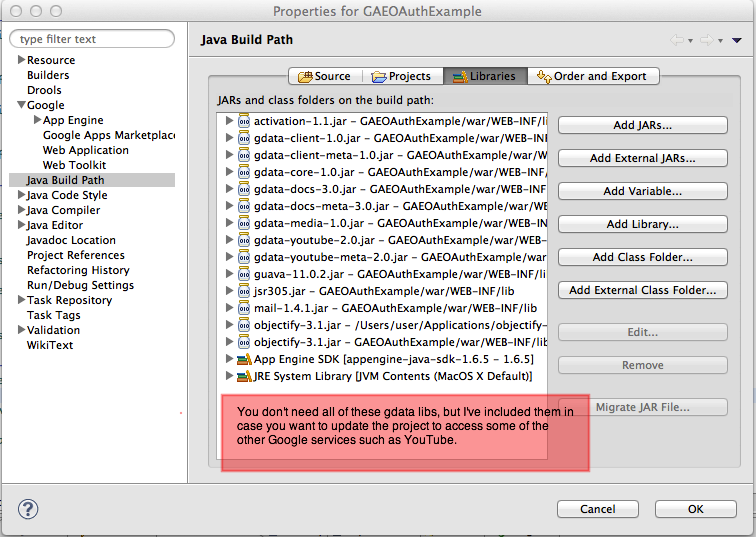
Task: Select objectify-3.1.jar in GAEOAuthExample/war/WEB-INF/lib
Action: 400,342
